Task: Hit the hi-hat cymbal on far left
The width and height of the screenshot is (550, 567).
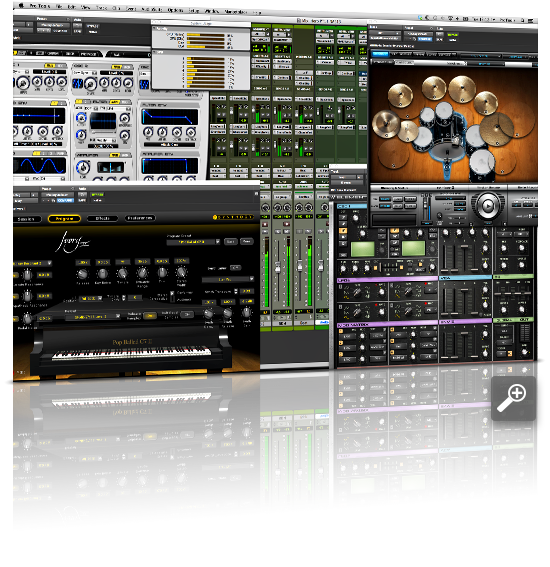Action: pos(386,123)
